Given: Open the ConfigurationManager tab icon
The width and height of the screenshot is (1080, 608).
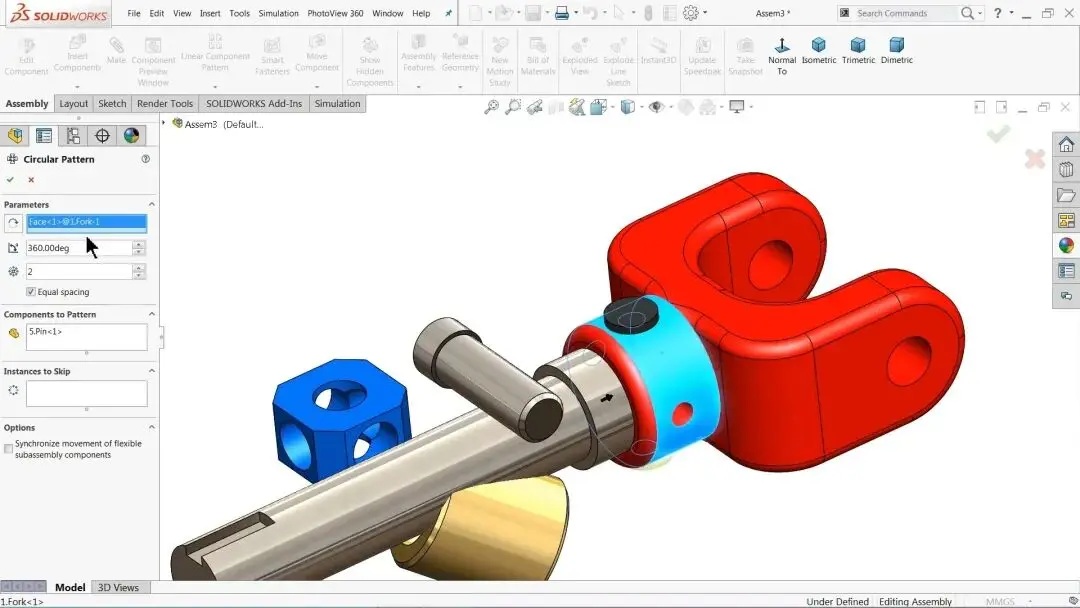Looking at the screenshot, I should (73, 136).
